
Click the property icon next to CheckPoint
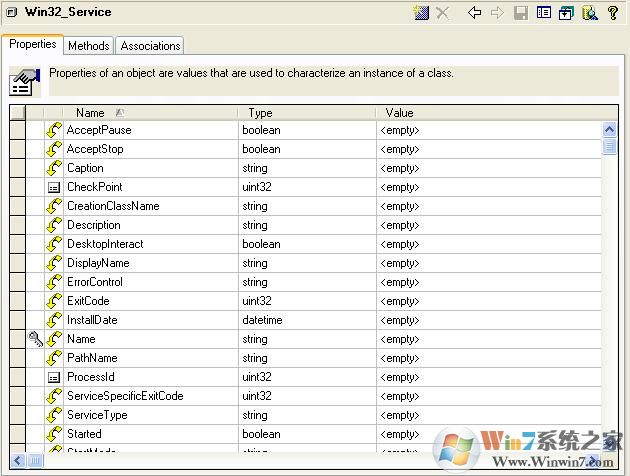[x=54, y=187]
